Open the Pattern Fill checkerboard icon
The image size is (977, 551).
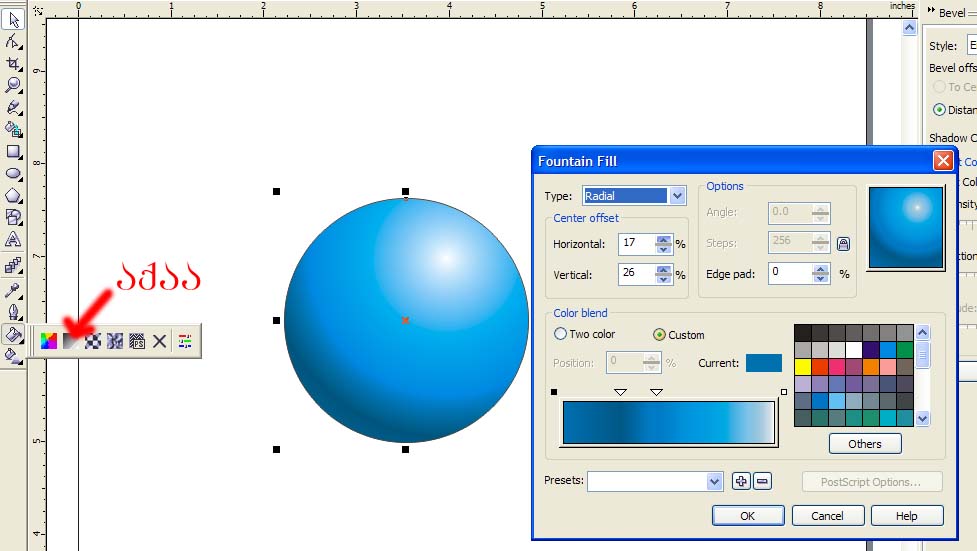93,341
